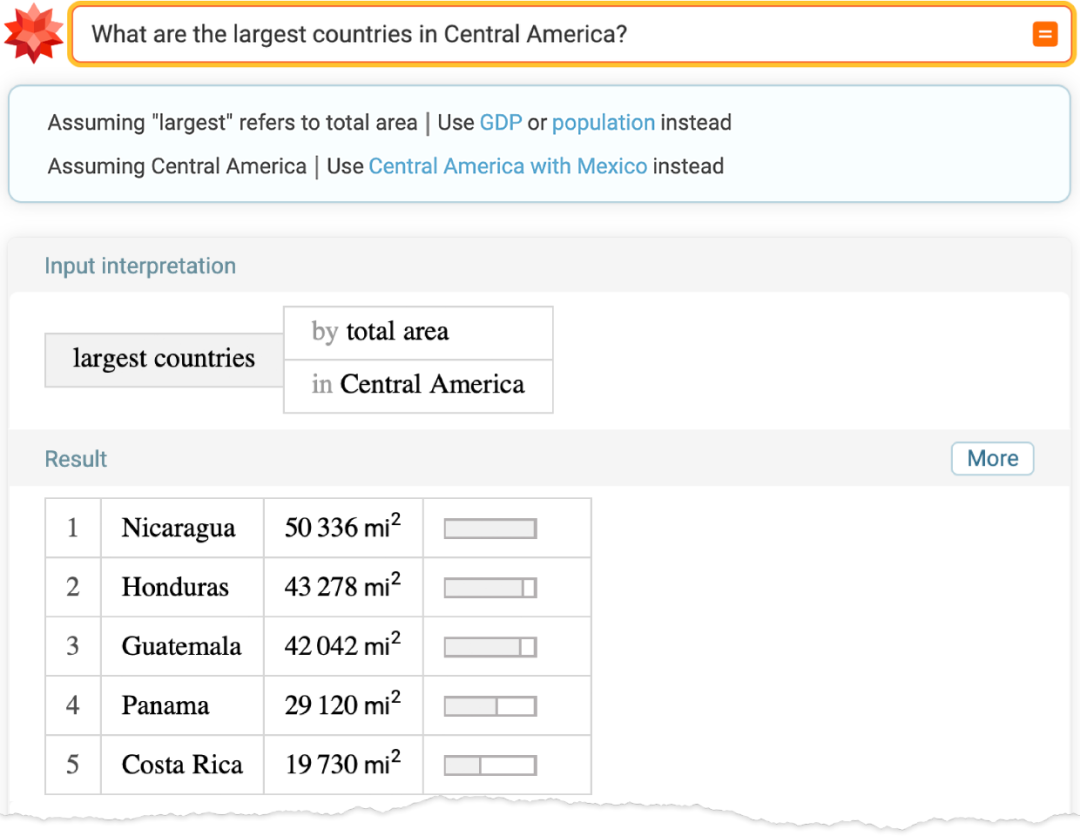1080x836 pixels.
Task: Click the search query input field
Action: (x=540, y=35)
